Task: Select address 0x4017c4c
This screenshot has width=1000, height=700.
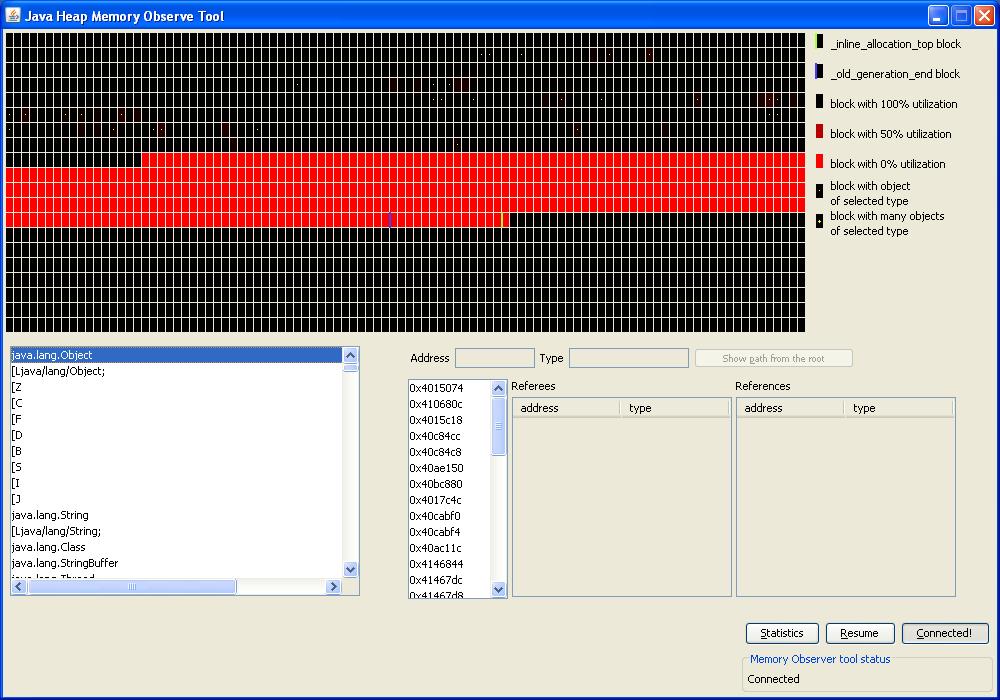Action: coord(450,500)
